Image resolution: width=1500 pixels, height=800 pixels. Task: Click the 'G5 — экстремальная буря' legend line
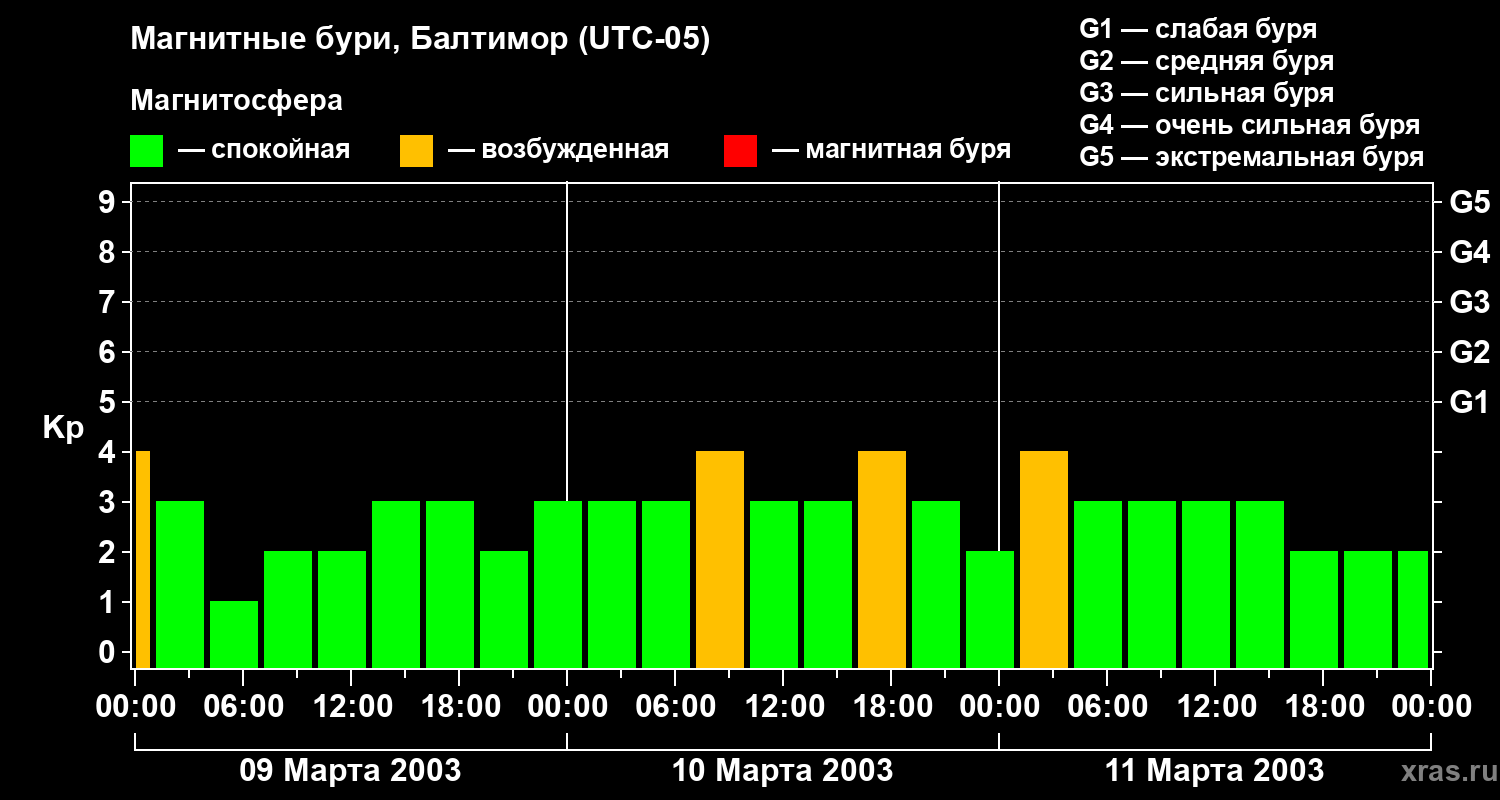click(x=1251, y=157)
